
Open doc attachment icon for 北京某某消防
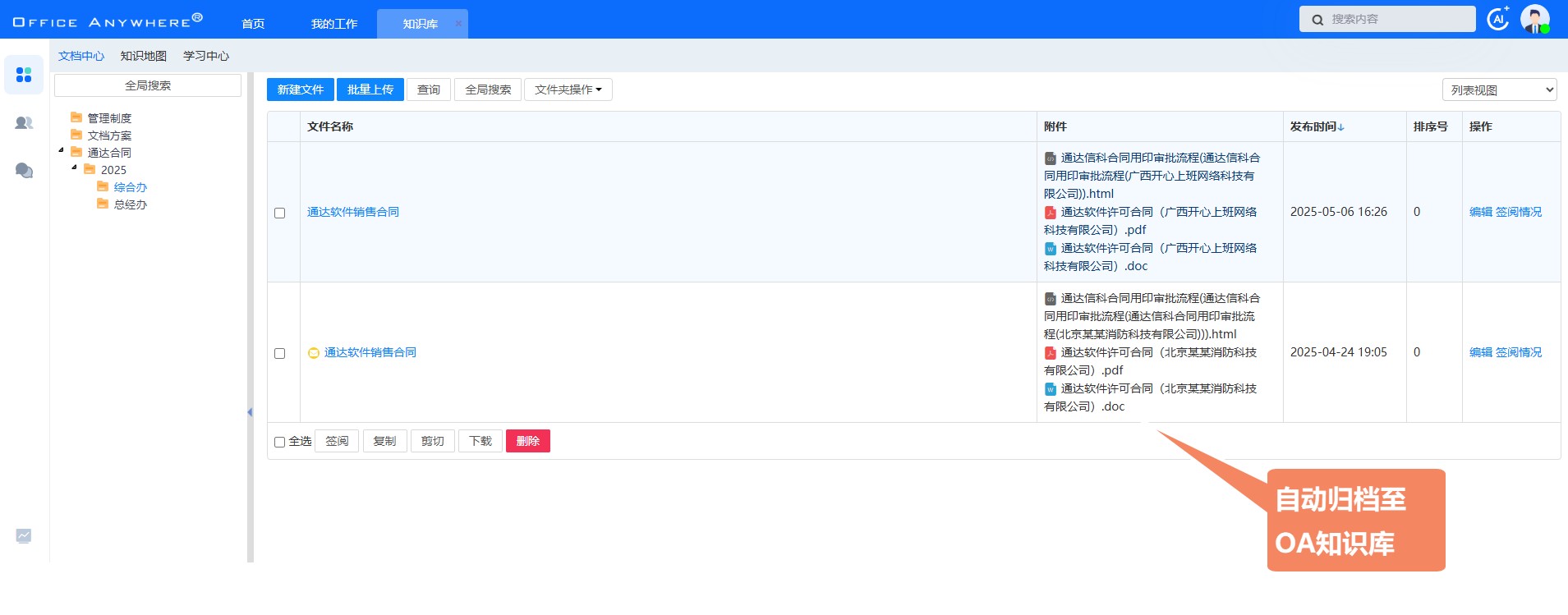pyautogui.click(x=1051, y=389)
